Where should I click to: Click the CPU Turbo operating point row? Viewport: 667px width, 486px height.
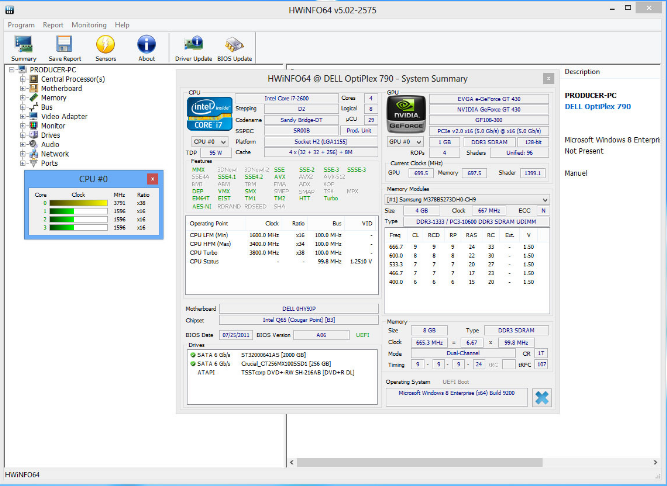click(x=282, y=253)
